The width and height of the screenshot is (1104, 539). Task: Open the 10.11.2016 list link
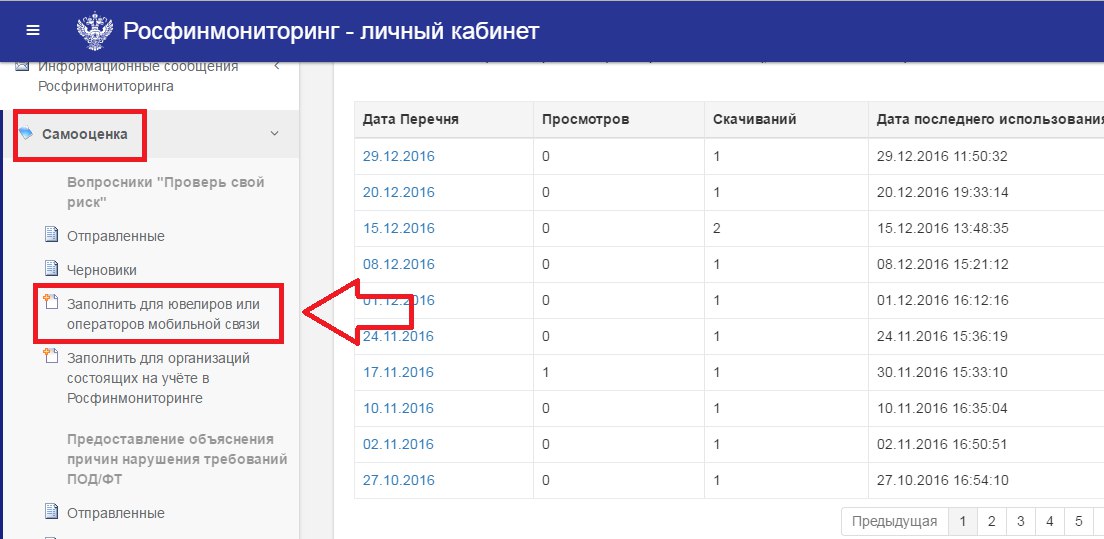(x=399, y=408)
